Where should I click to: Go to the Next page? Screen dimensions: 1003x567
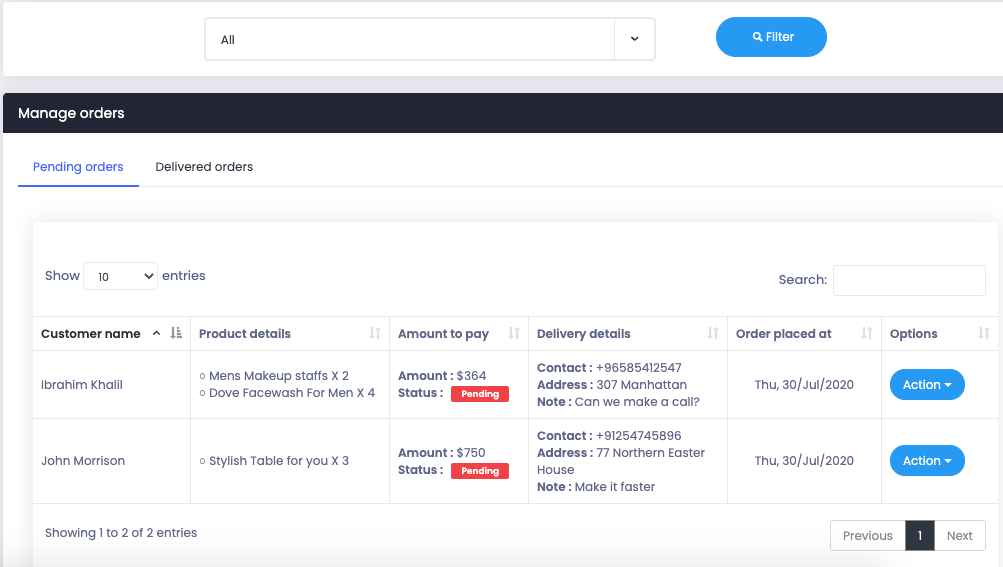pos(960,536)
